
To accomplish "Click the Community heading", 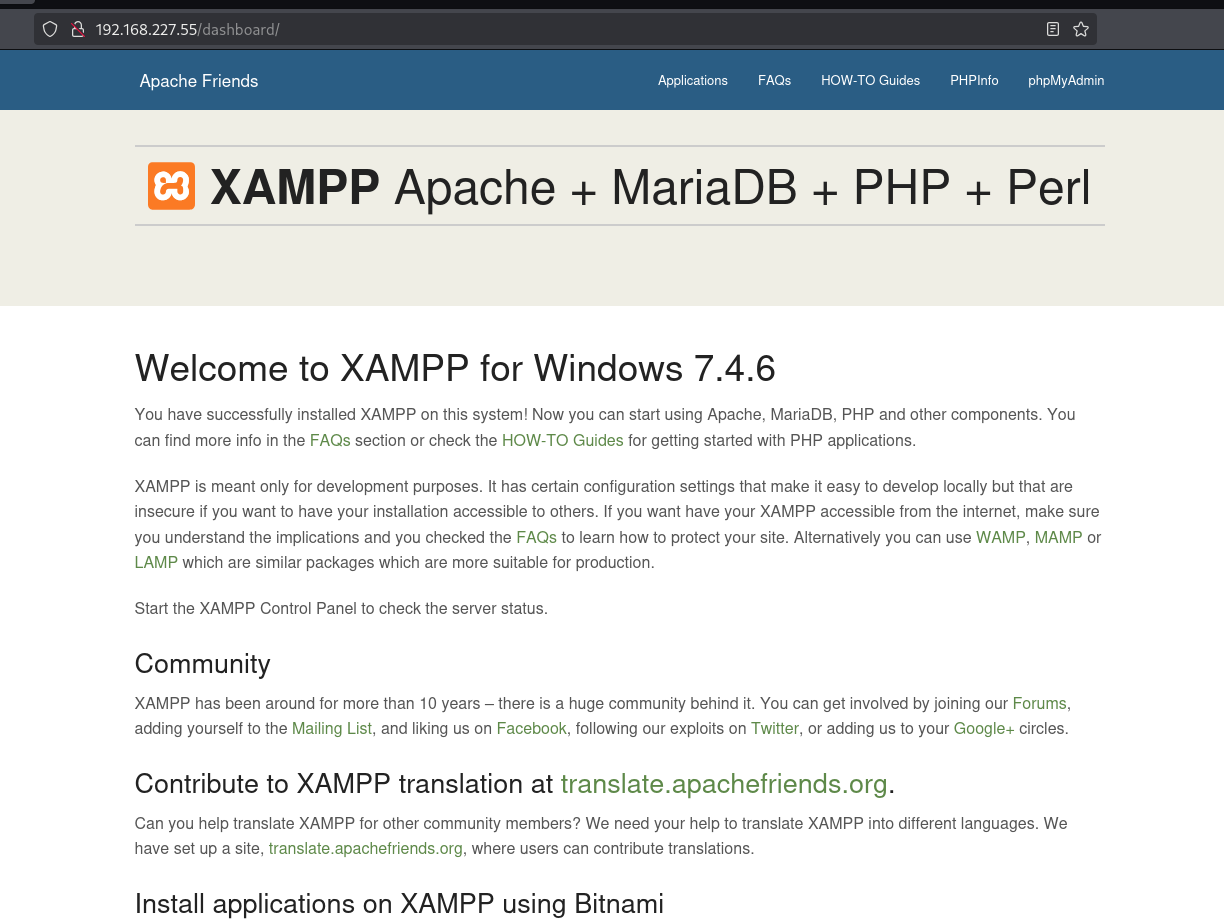I will [203, 664].
